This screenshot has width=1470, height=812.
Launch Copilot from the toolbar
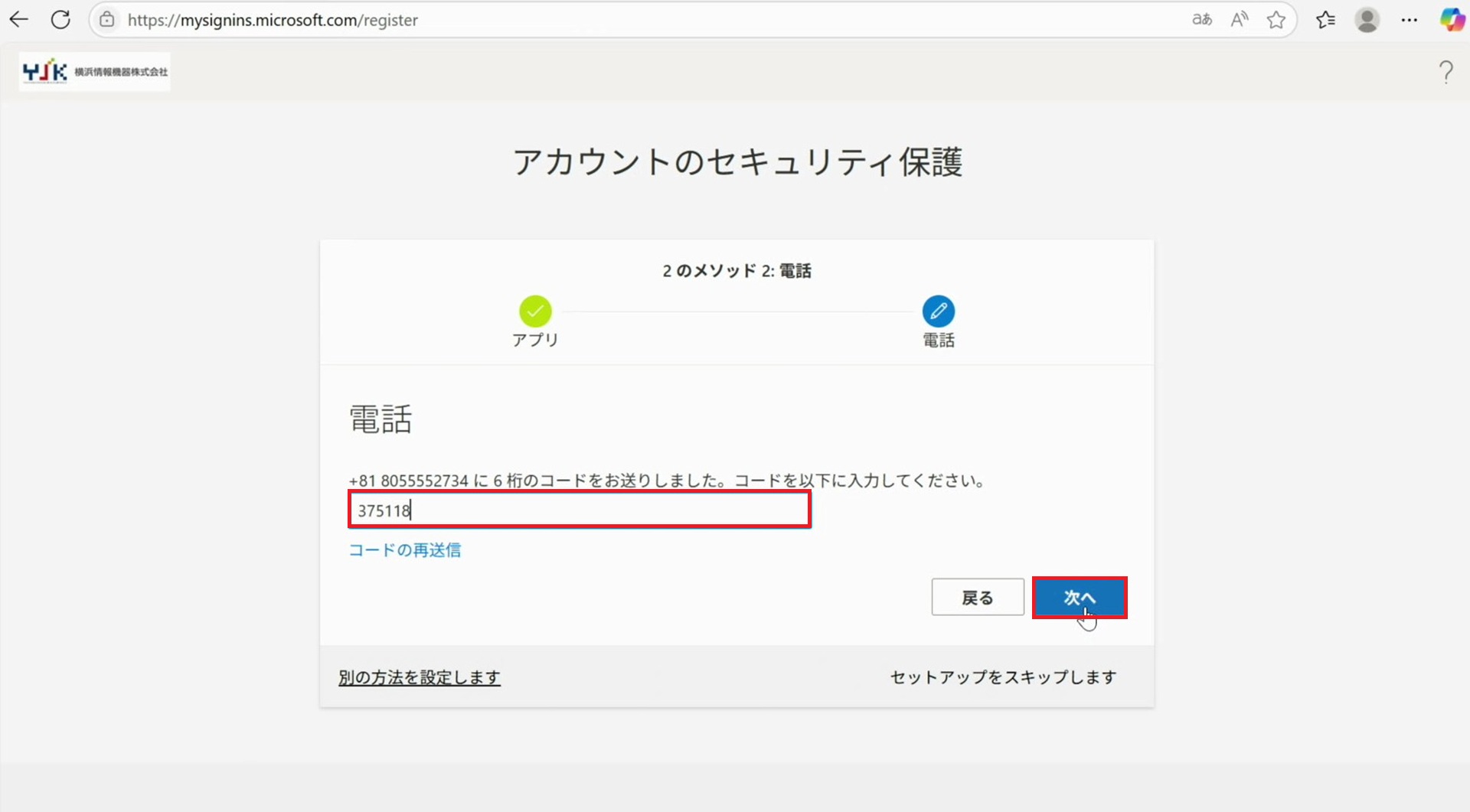coord(1452,20)
